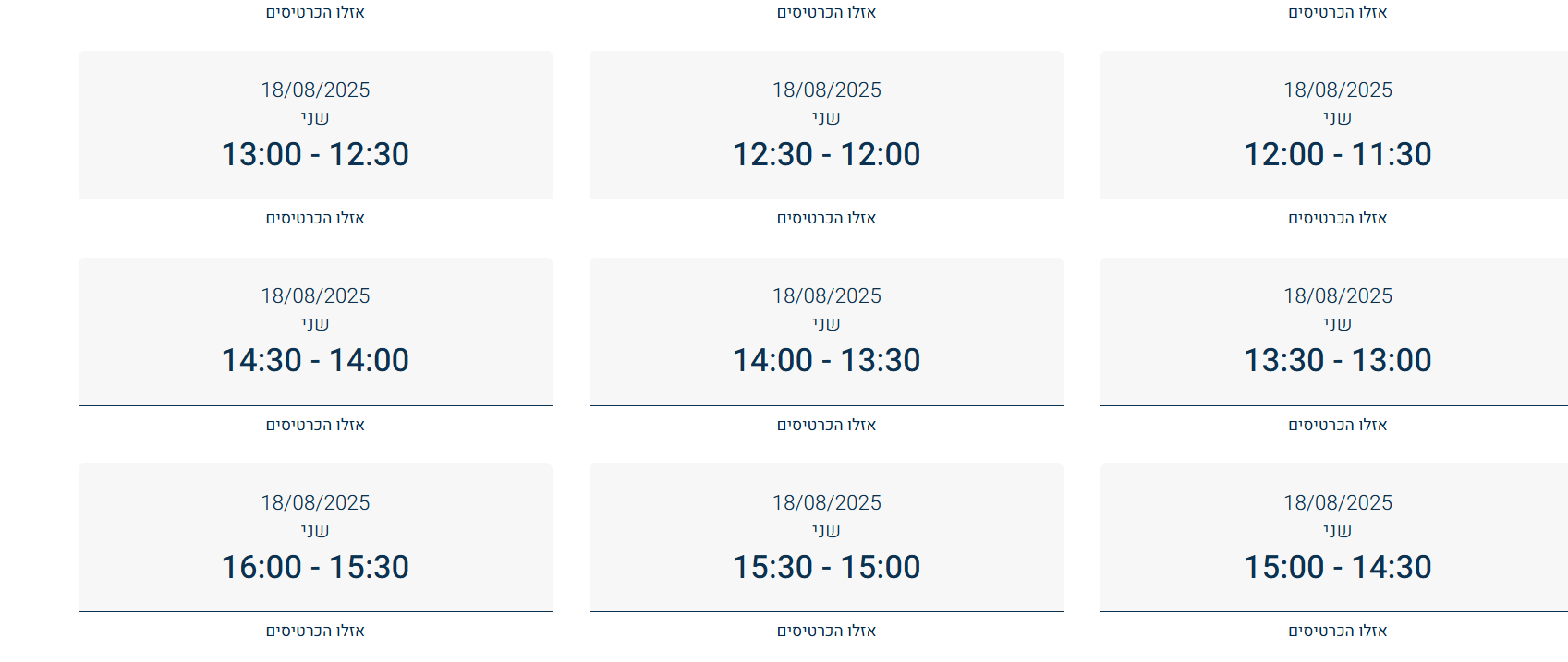Click אזלו הכרטיסים beneath the 13:30 - 13:00 card

[1337, 426]
